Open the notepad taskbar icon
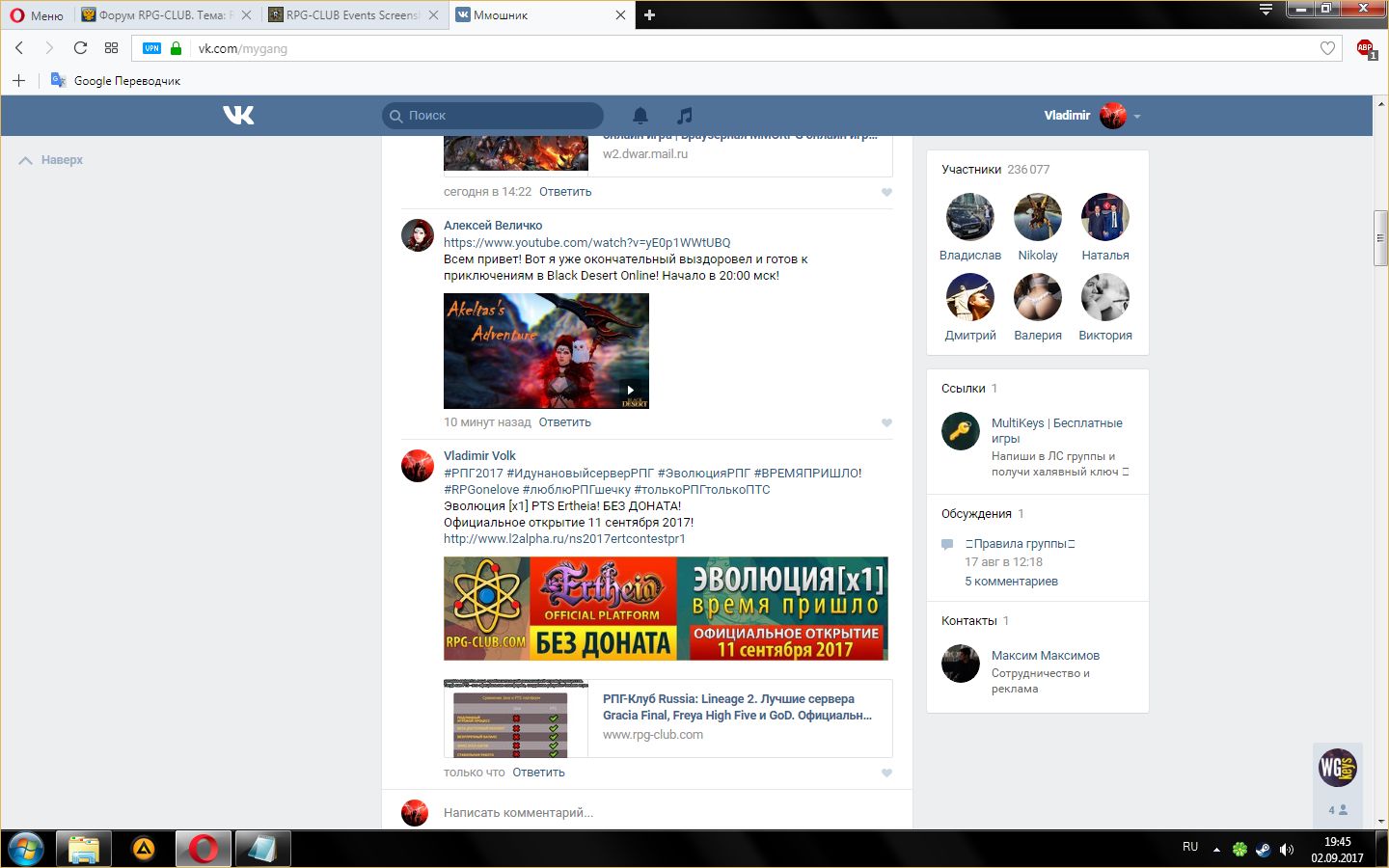This screenshot has height=868, width=1389. coord(262,849)
